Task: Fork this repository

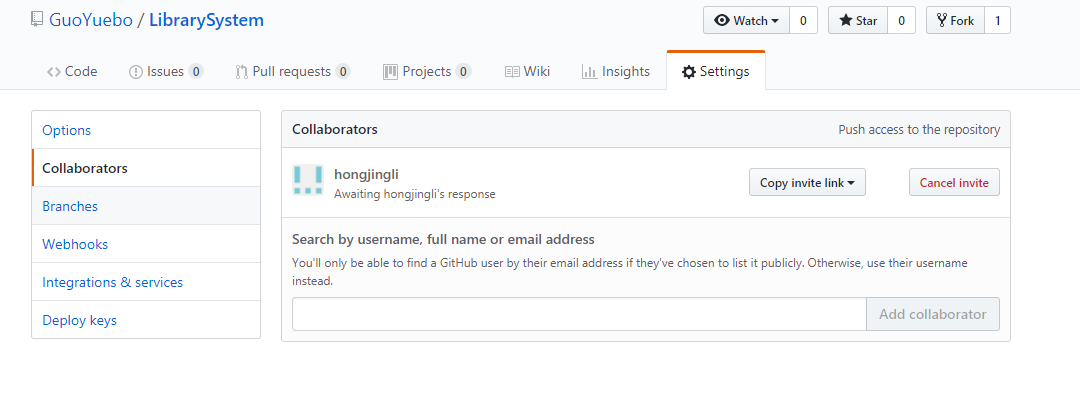Action: (955, 21)
